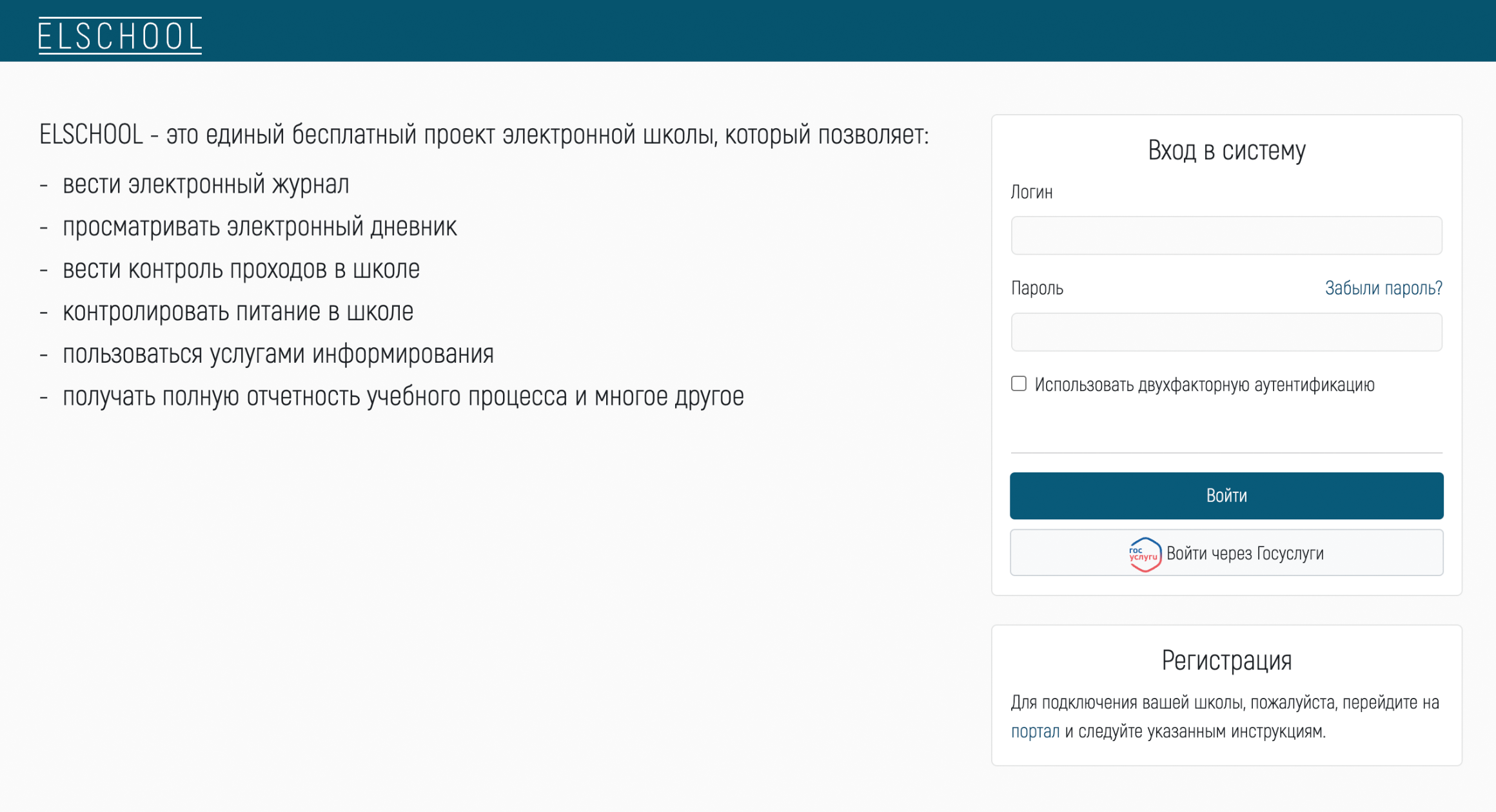
Task: Enable two-factor authentication checkbox
Action: point(1019,384)
